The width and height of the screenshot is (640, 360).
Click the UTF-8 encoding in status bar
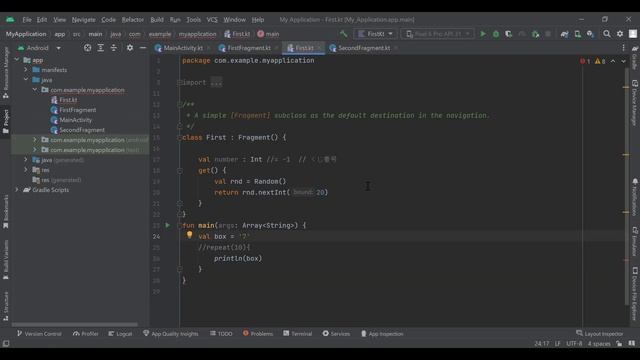(x=574, y=344)
